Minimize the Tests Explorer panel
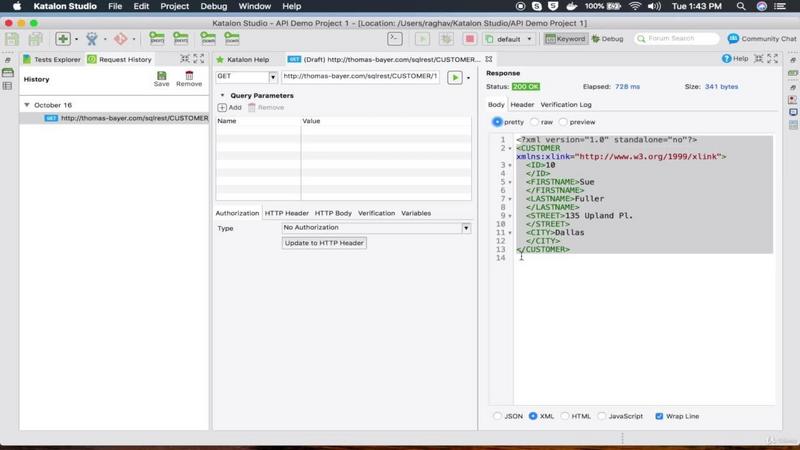This screenshot has width=800, height=450. (x=185, y=59)
